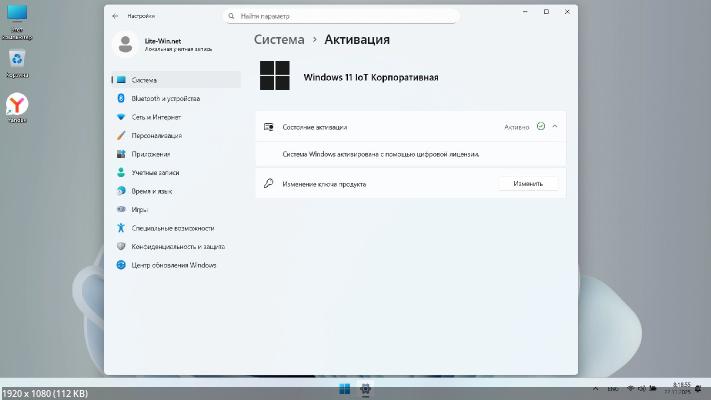Viewport: 711px width, 400px height.
Task: Open Игры settings section
Action: point(139,209)
